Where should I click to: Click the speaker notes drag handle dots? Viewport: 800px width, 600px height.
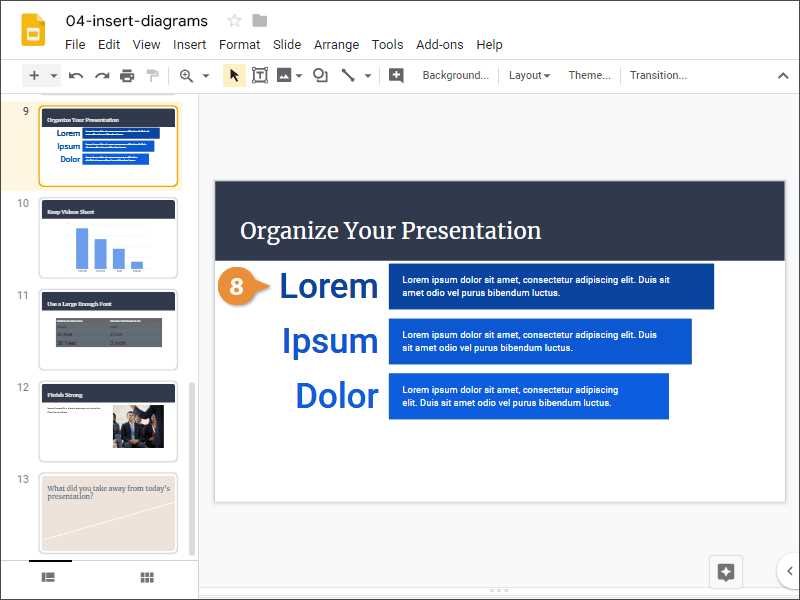tap(498, 590)
